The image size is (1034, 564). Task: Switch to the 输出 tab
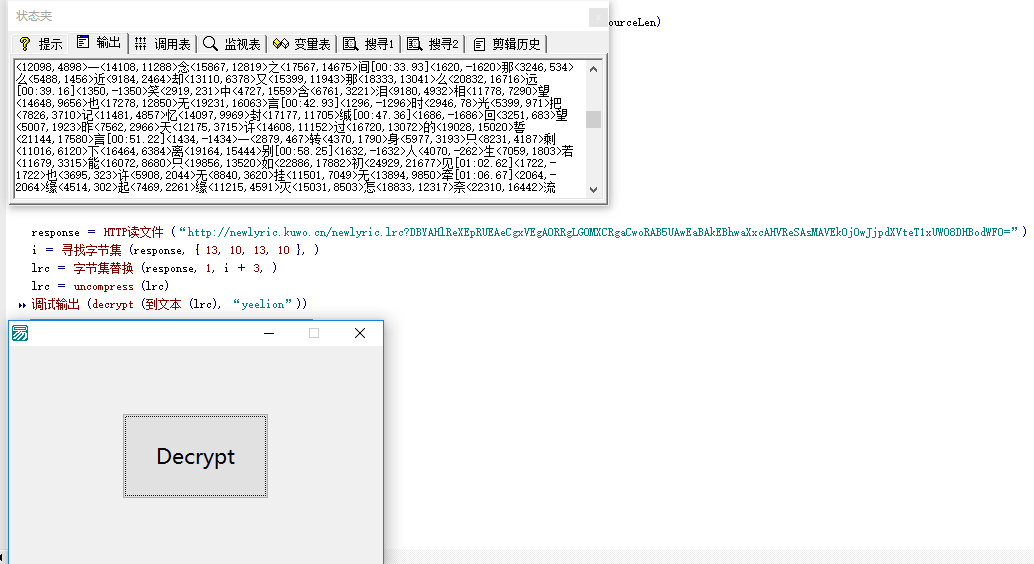point(99,43)
